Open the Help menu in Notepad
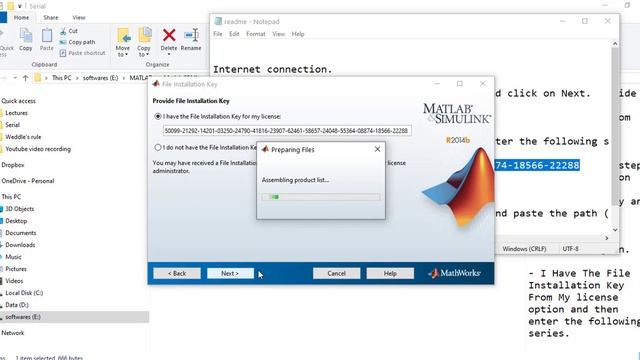This screenshot has height=360, width=640. click(298, 34)
